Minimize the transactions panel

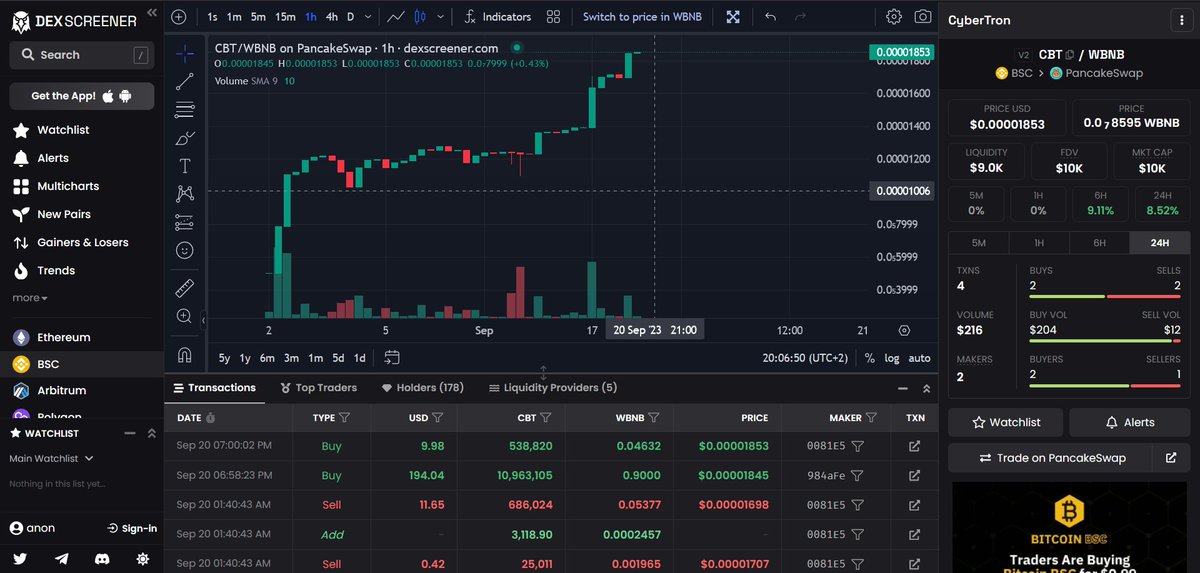(902, 388)
